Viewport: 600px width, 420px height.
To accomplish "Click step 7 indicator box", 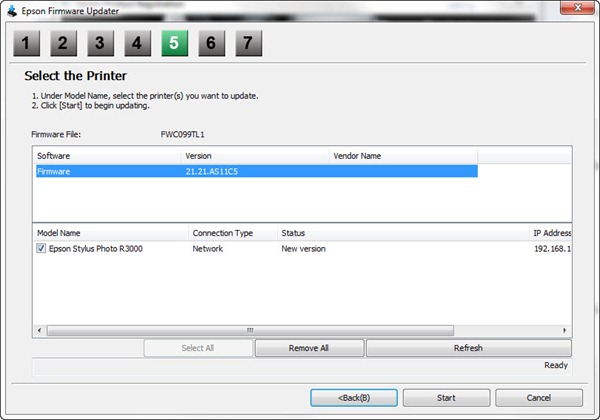I will click(248, 43).
